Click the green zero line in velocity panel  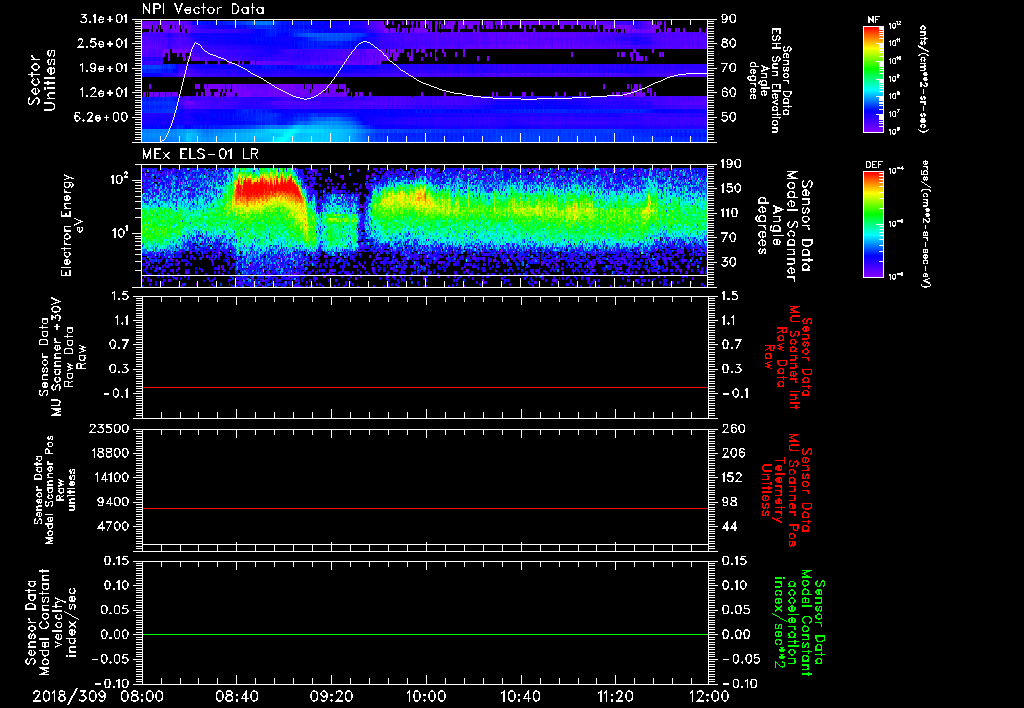click(x=425, y=634)
